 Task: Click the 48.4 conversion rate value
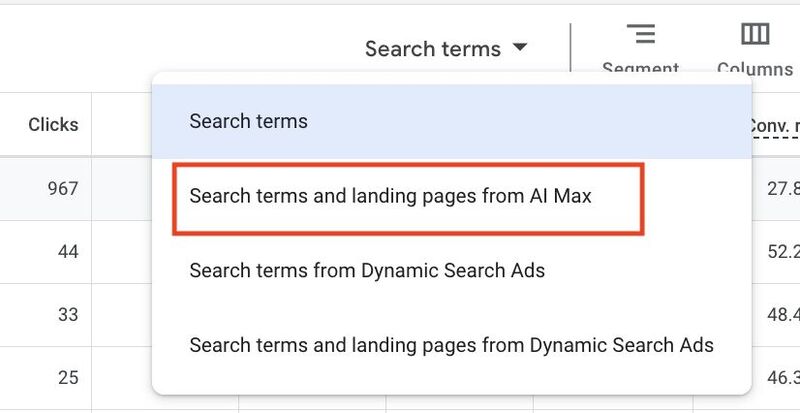pyautogui.click(x=783, y=314)
